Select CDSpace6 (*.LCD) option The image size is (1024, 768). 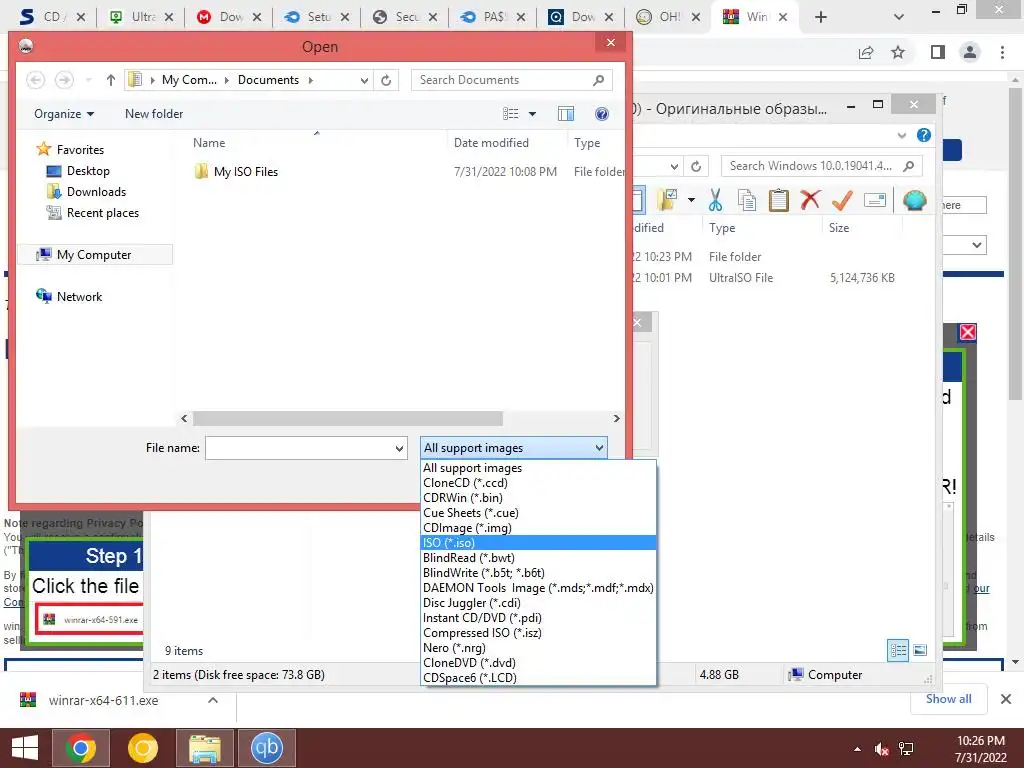pyautogui.click(x=538, y=678)
